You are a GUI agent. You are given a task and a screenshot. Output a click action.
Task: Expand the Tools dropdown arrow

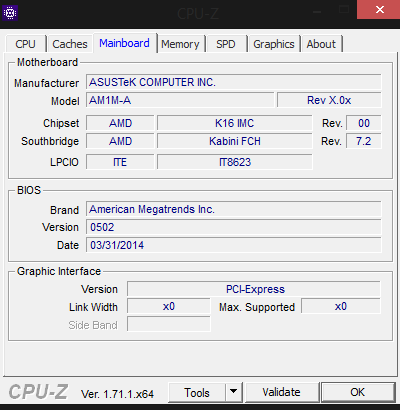point(234,392)
